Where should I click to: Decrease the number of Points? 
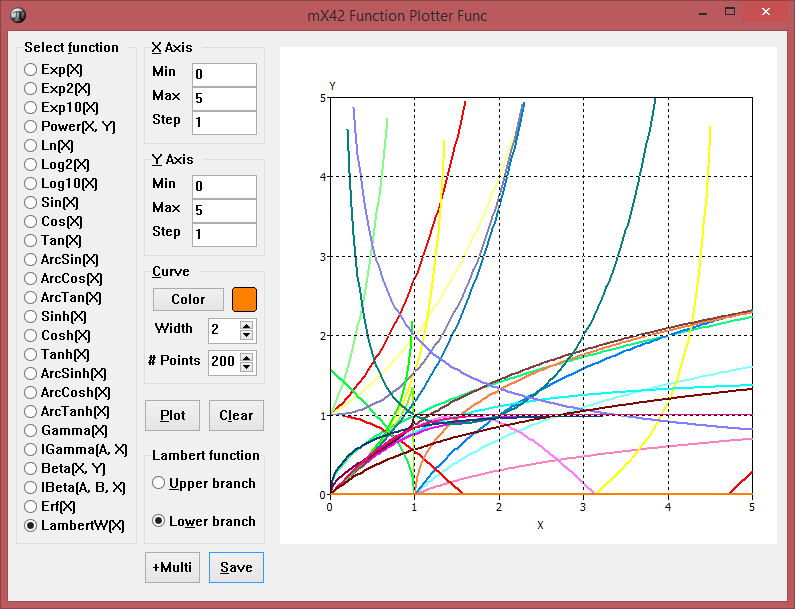247,366
